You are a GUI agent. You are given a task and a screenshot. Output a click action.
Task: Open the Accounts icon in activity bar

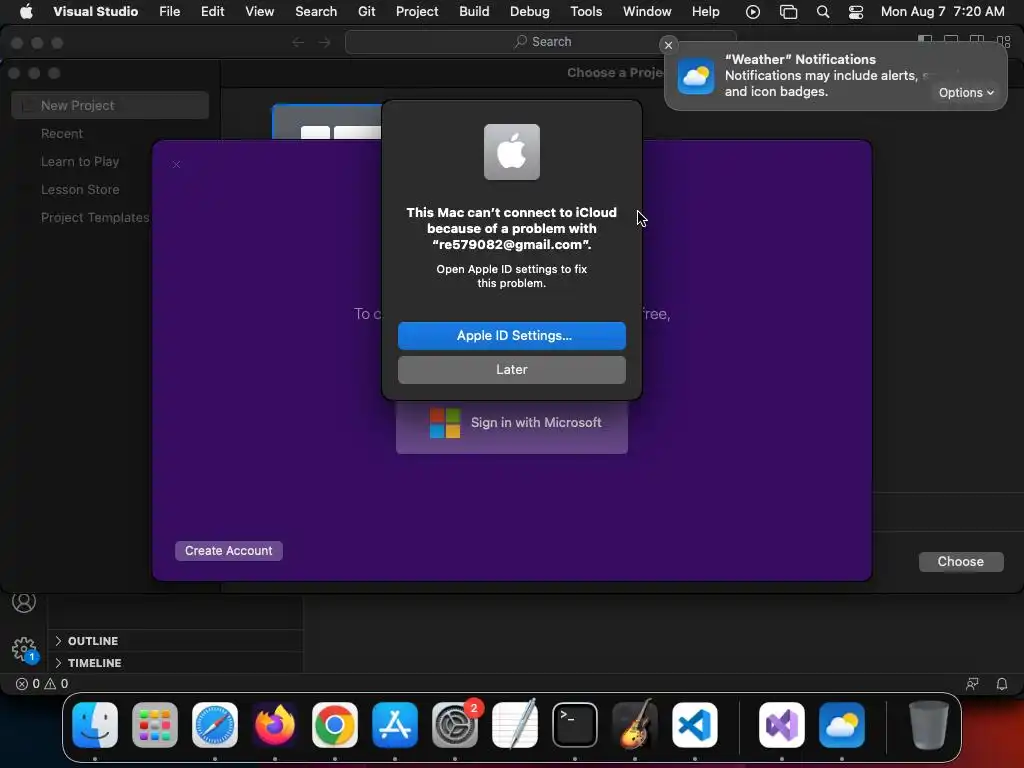point(24,601)
